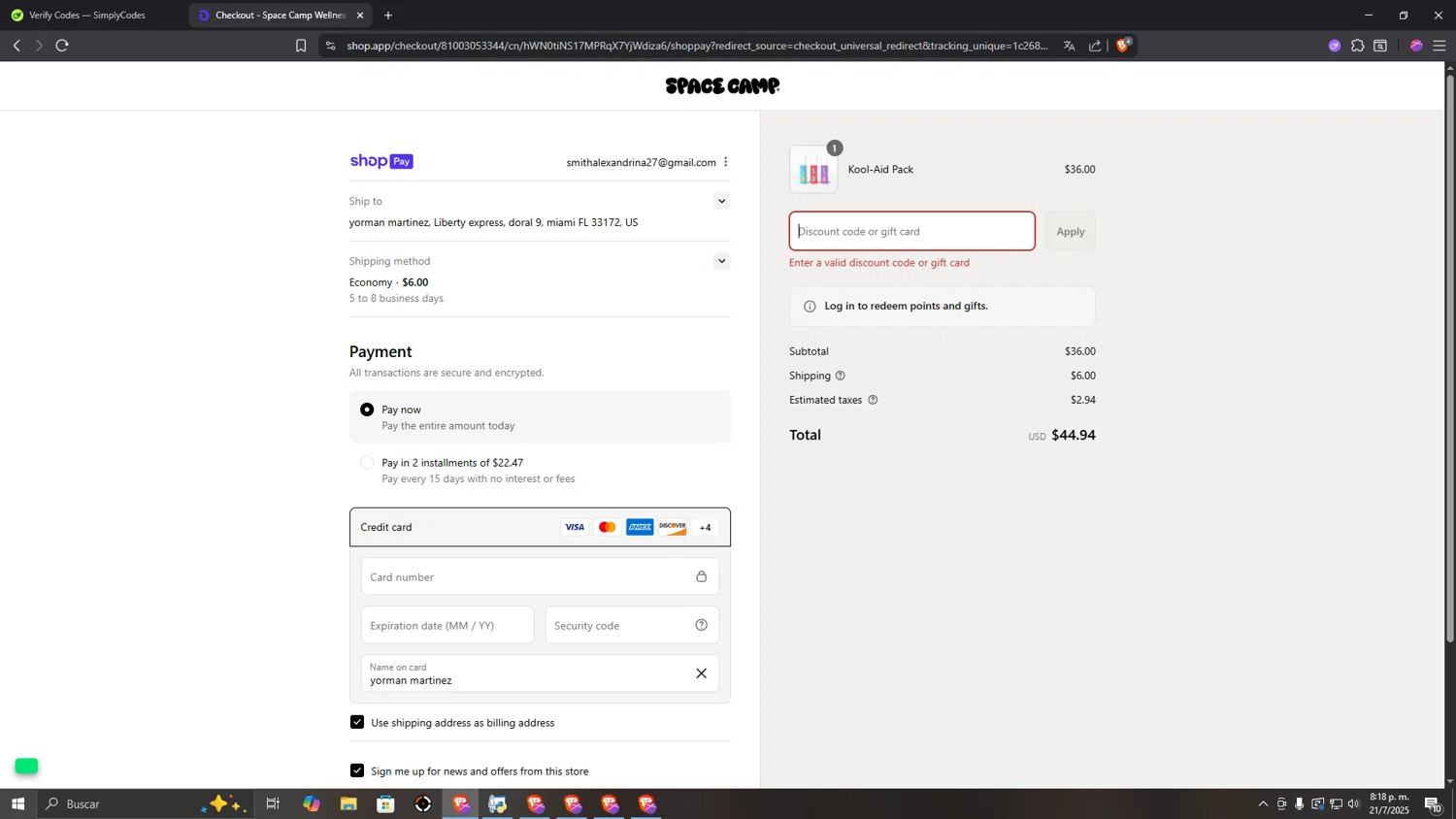The image size is (1456, 819).
Task: Expand the Shipping method section
Action: [x=721, y=261]
